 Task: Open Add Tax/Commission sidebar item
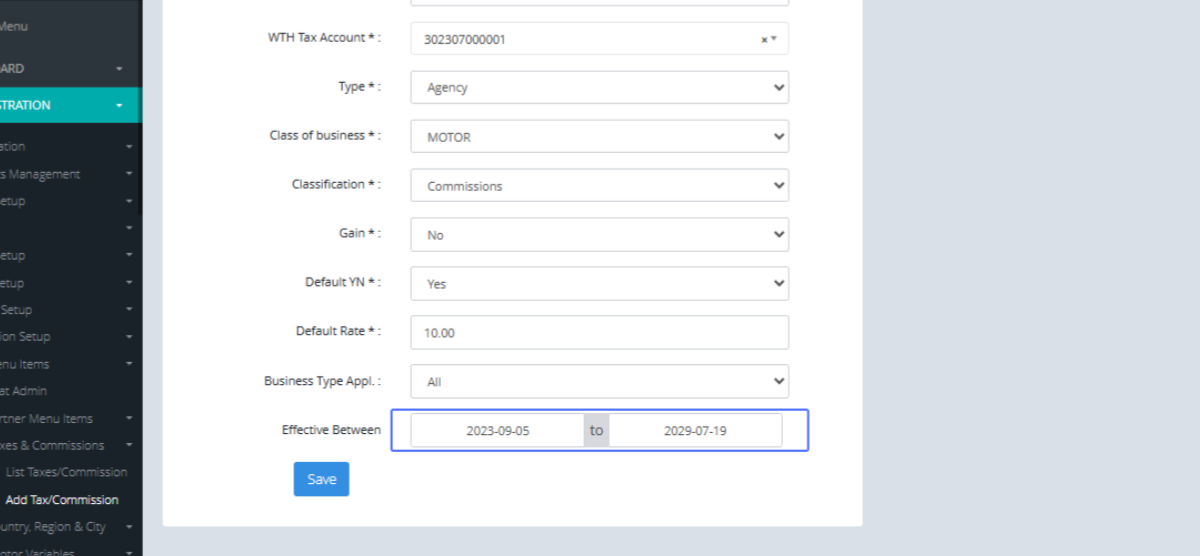tap(62, 500)
